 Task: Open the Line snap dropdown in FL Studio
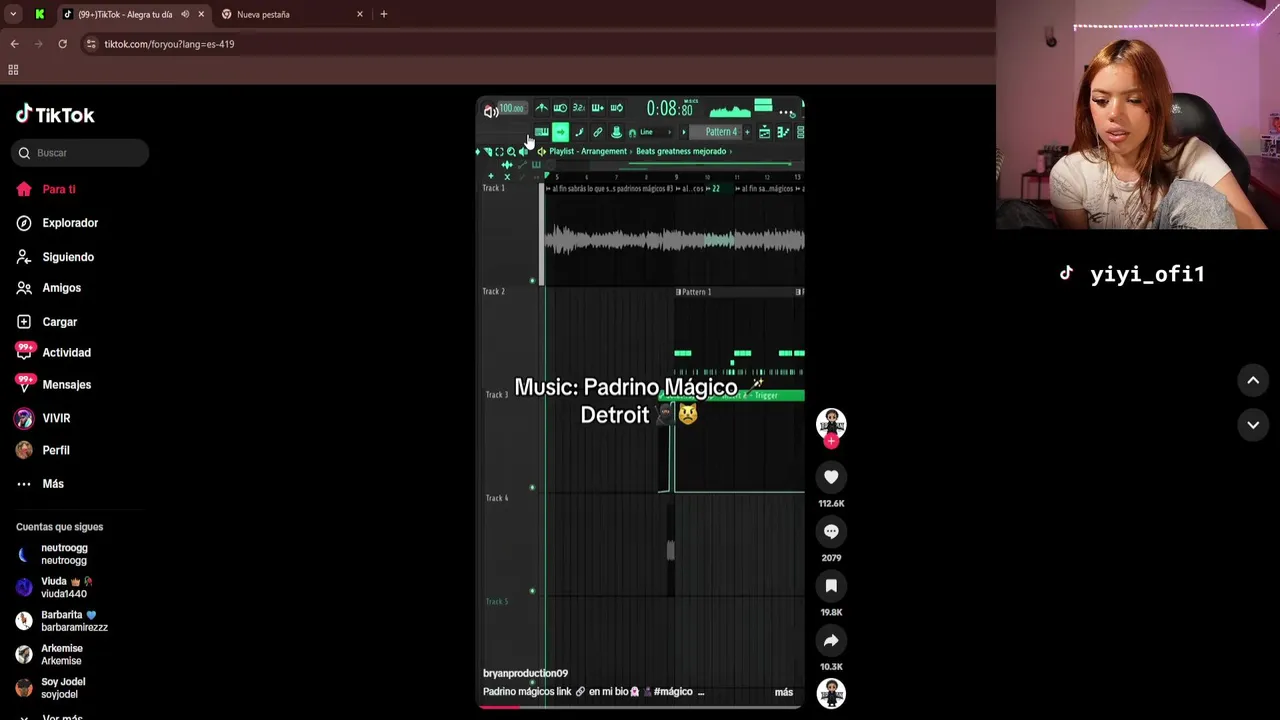[x=657, y=132]
